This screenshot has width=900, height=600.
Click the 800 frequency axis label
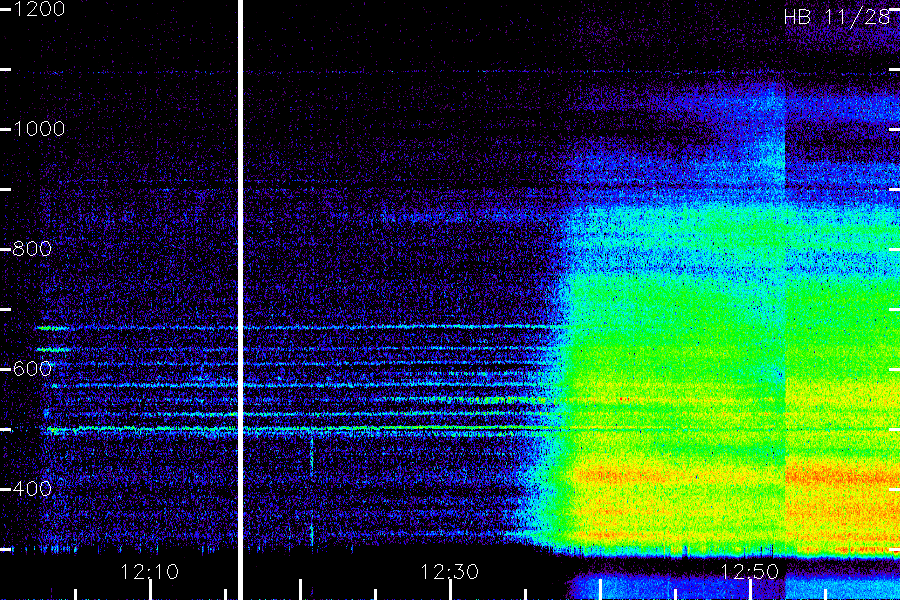click(32, 249)
